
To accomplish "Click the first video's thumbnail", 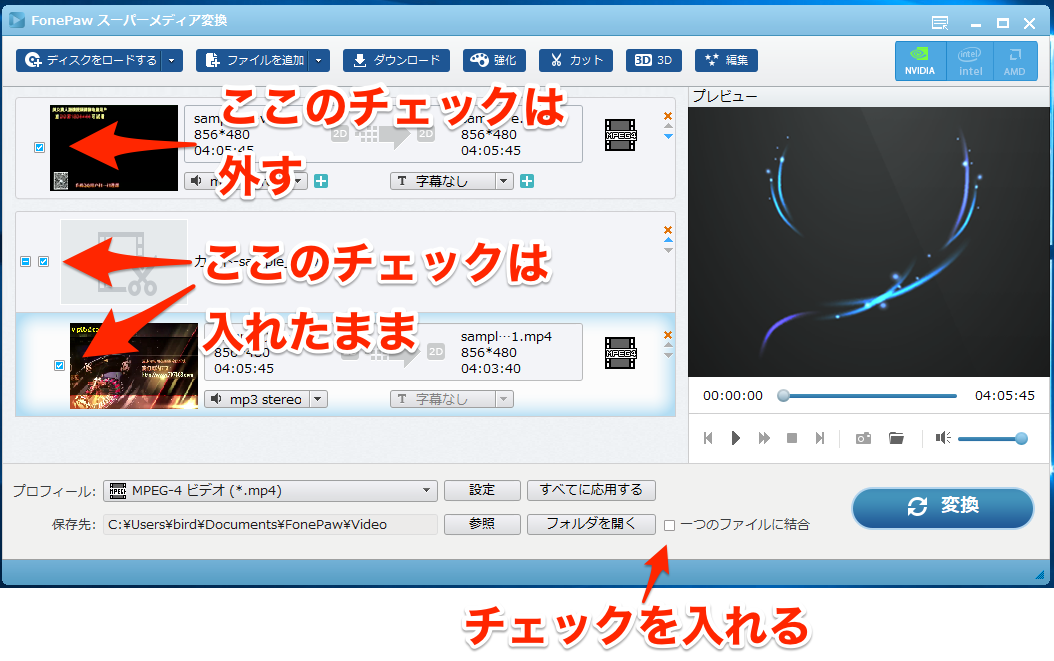I will click(114, 147).
